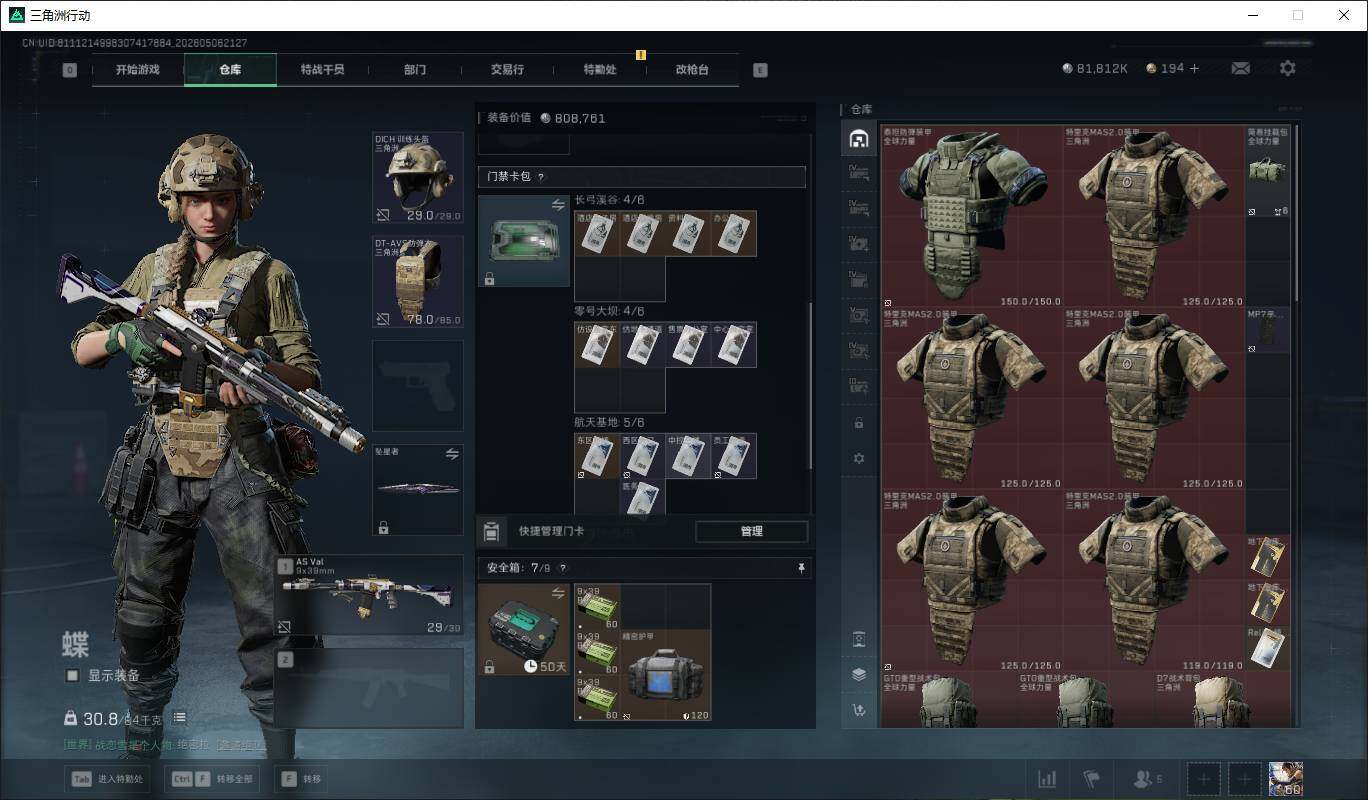Add a teammate in second empty slot
The height and width of the screenshot is (800, 1368).
(x=1245, y=779)
